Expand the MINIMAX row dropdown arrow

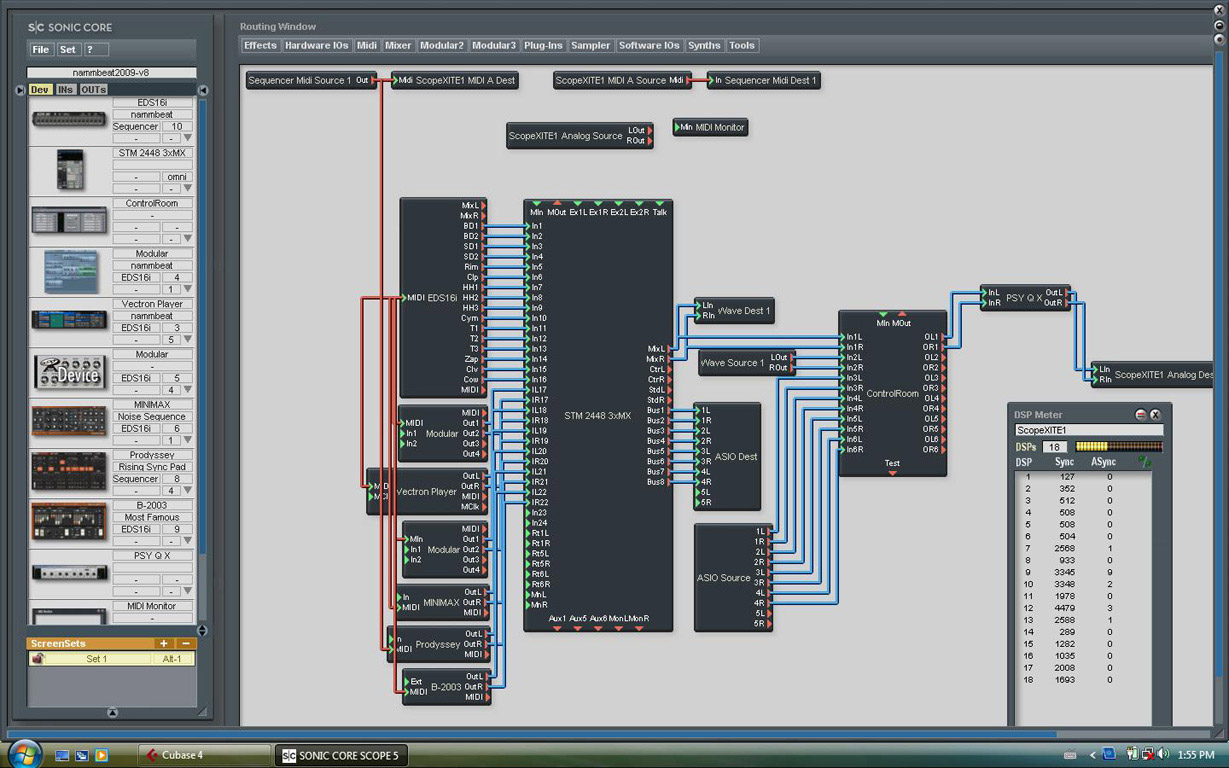pyautogui.click(x=187, y=440)
